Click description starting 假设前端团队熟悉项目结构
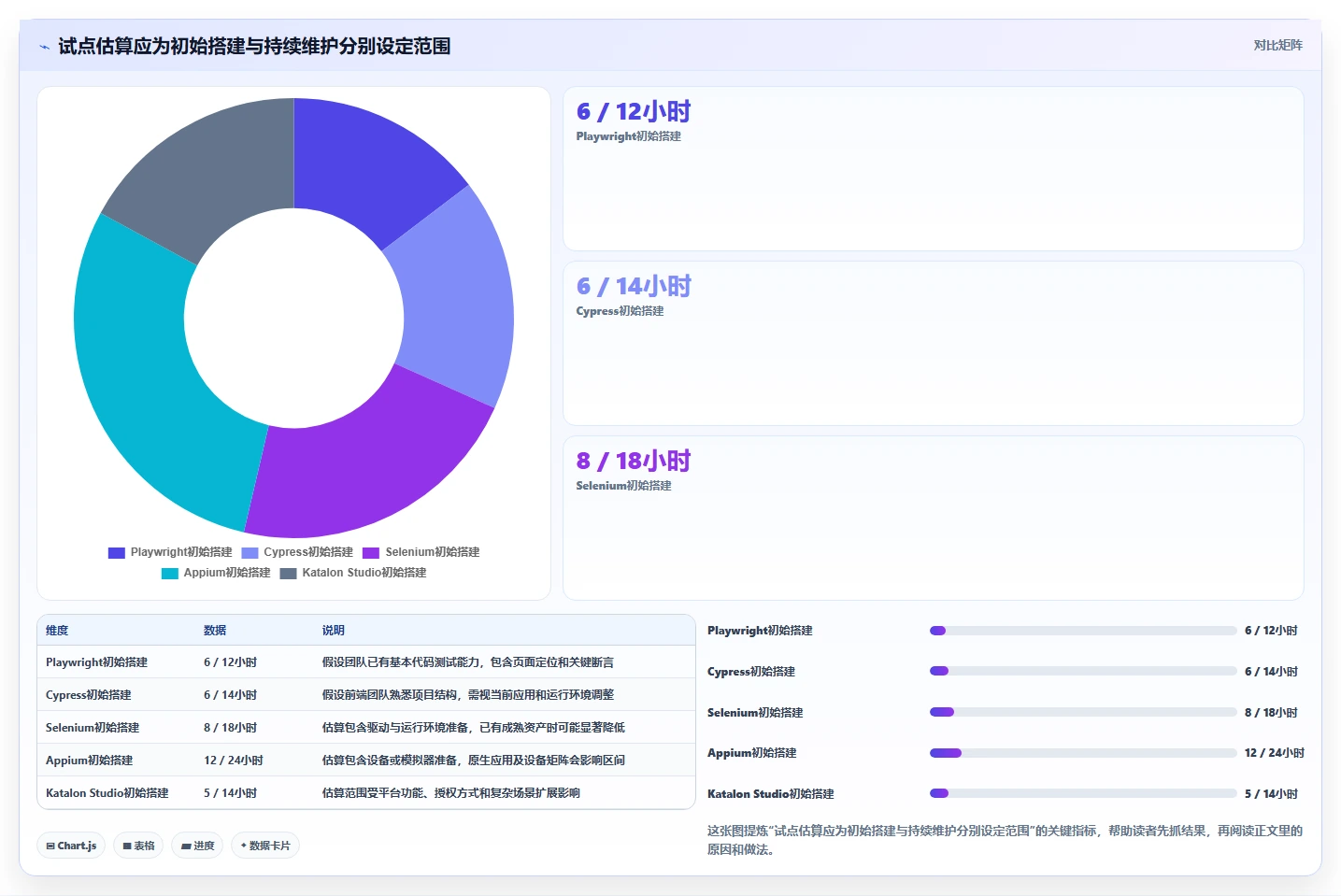1341x896 pixels. click(468, 695)
